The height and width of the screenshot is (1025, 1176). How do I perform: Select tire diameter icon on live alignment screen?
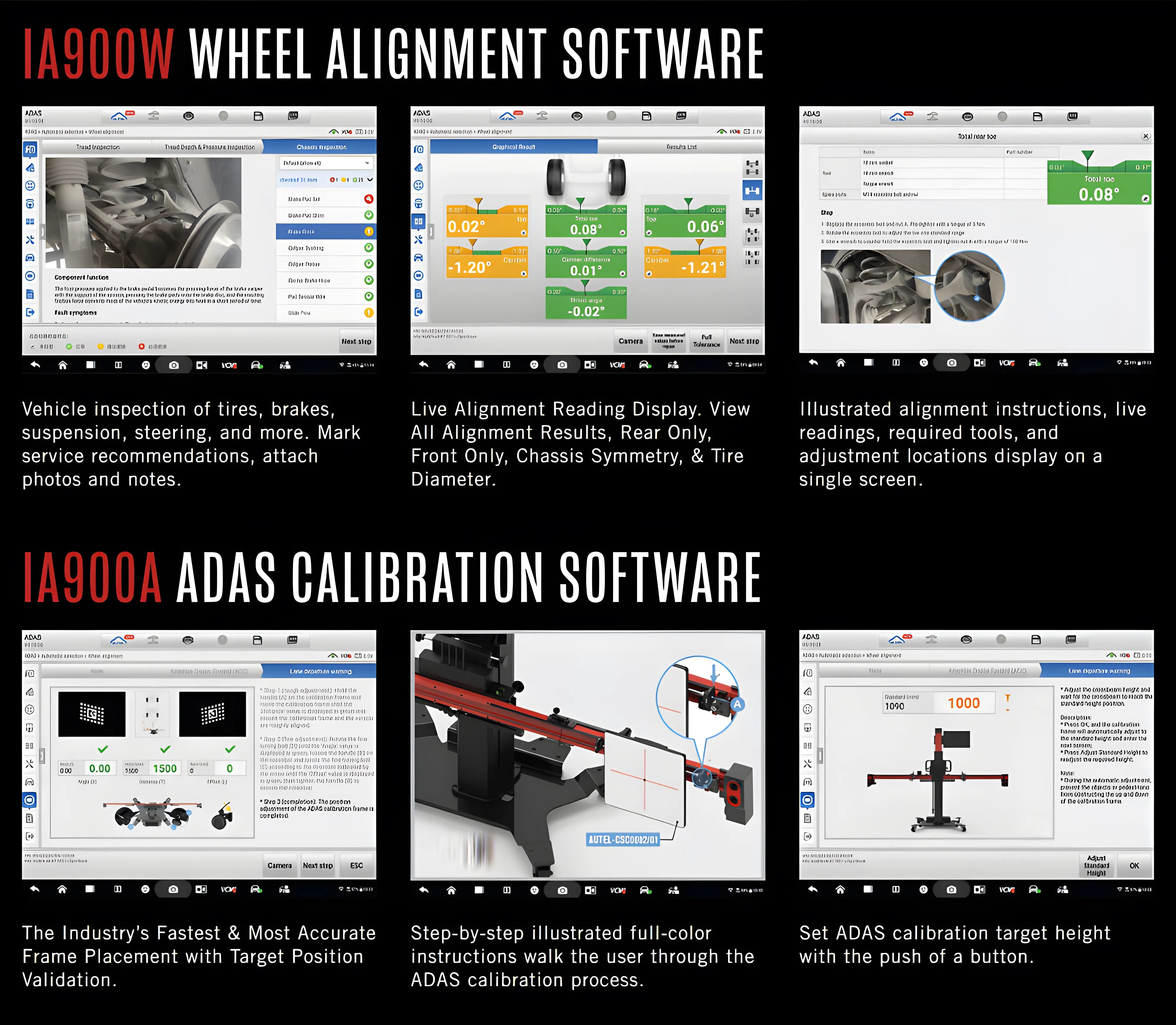(x=753, y=257)
